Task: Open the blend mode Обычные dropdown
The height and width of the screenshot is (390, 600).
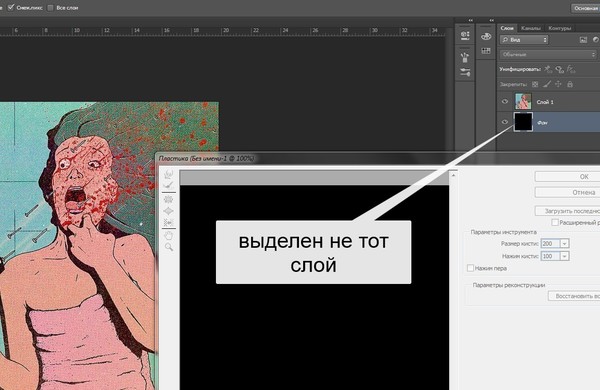Action: tap(548, 55)
